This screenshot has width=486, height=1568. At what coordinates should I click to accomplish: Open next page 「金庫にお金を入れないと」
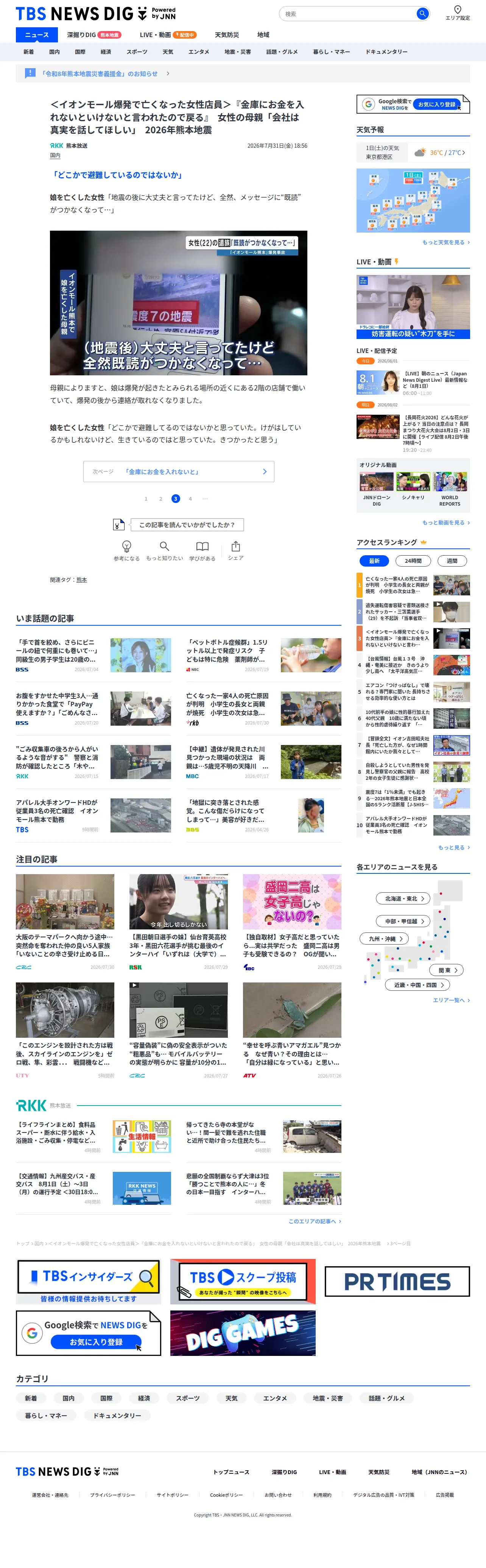pyautogui.click(x=179, y=472)
